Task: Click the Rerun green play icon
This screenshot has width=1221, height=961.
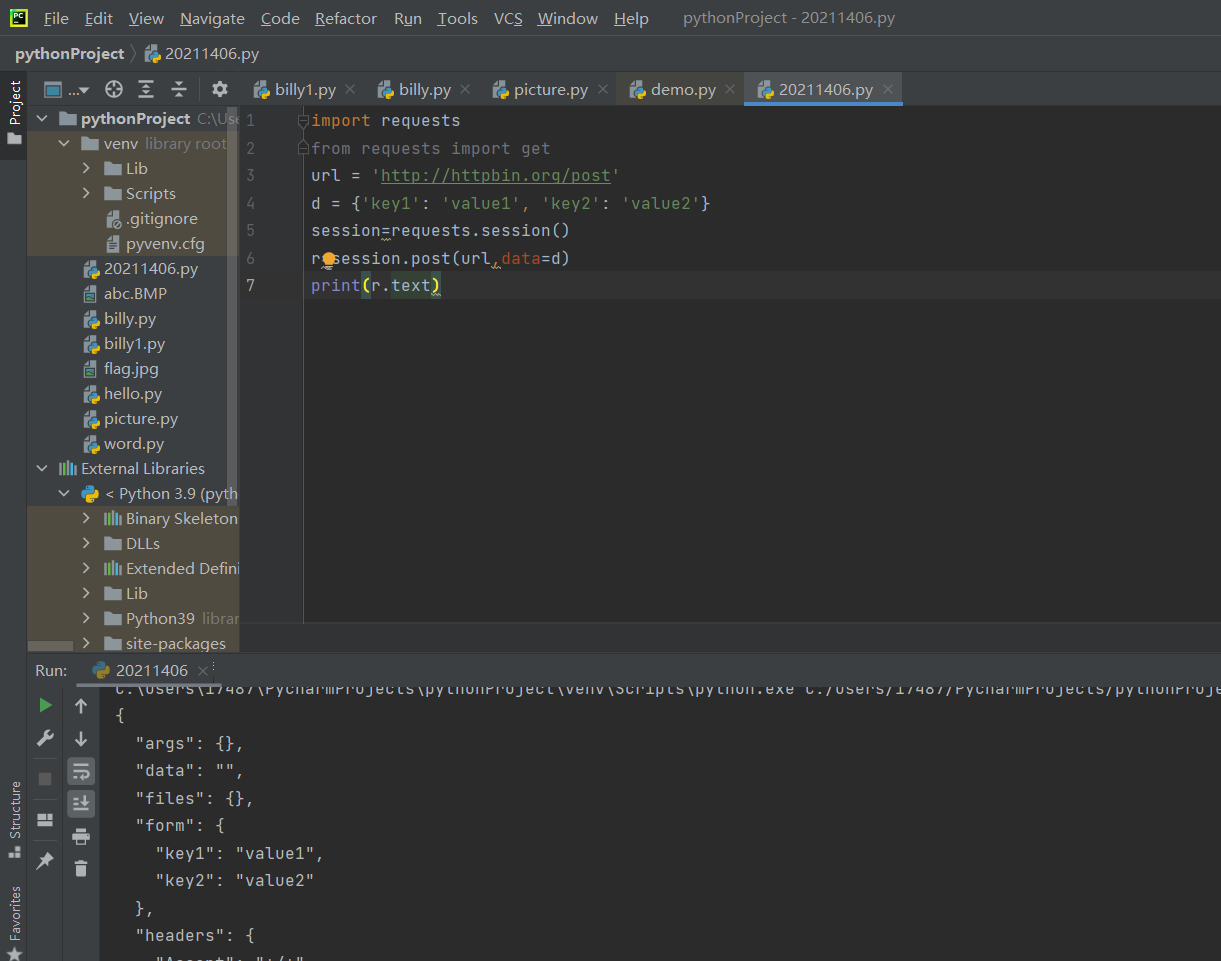Action: pos(45,706)
